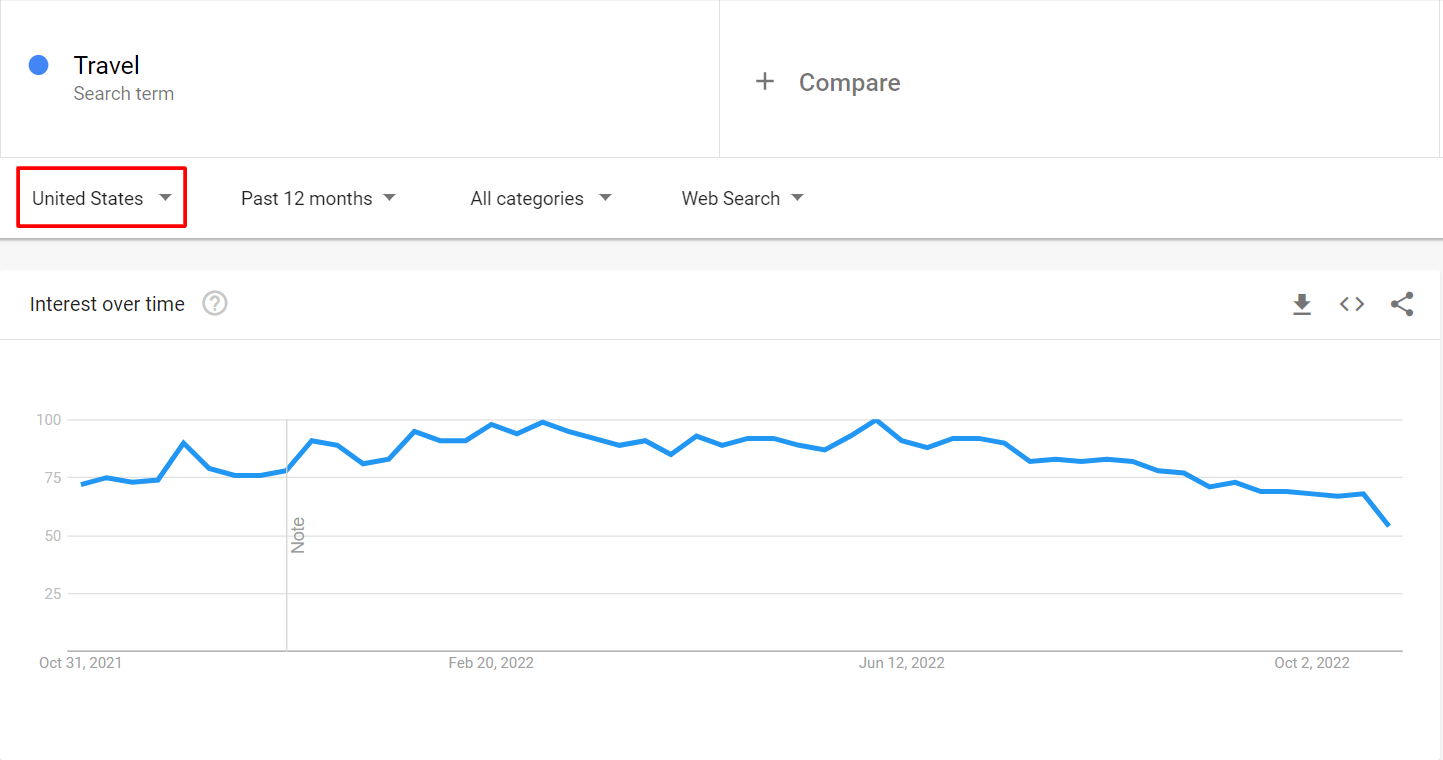Open the help icon beside Interest over time
The width and height of the screenshot is (1443, 760).
(x=215, y=303)
